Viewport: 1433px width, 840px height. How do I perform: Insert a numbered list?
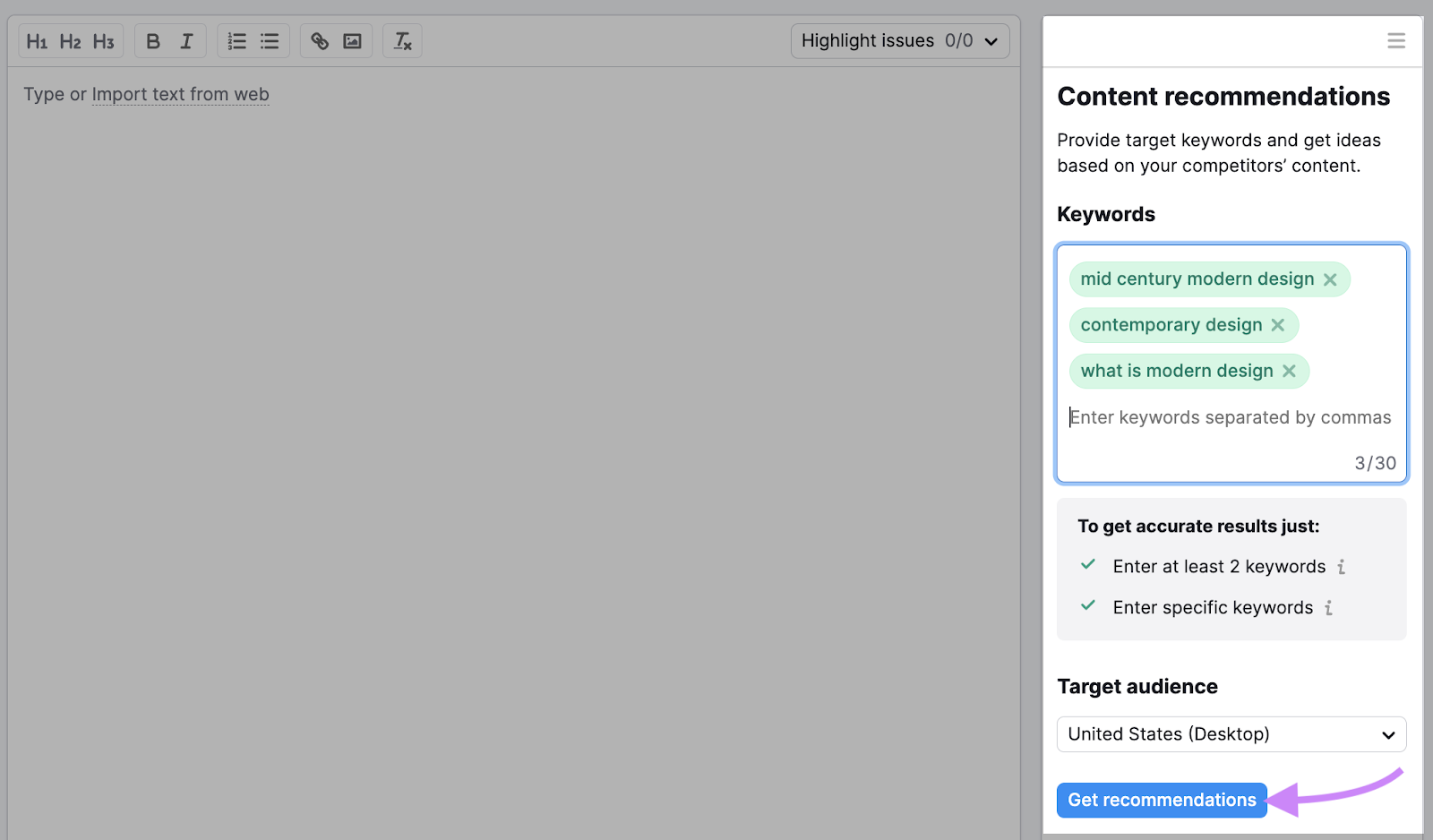click(x=236, y=41)
